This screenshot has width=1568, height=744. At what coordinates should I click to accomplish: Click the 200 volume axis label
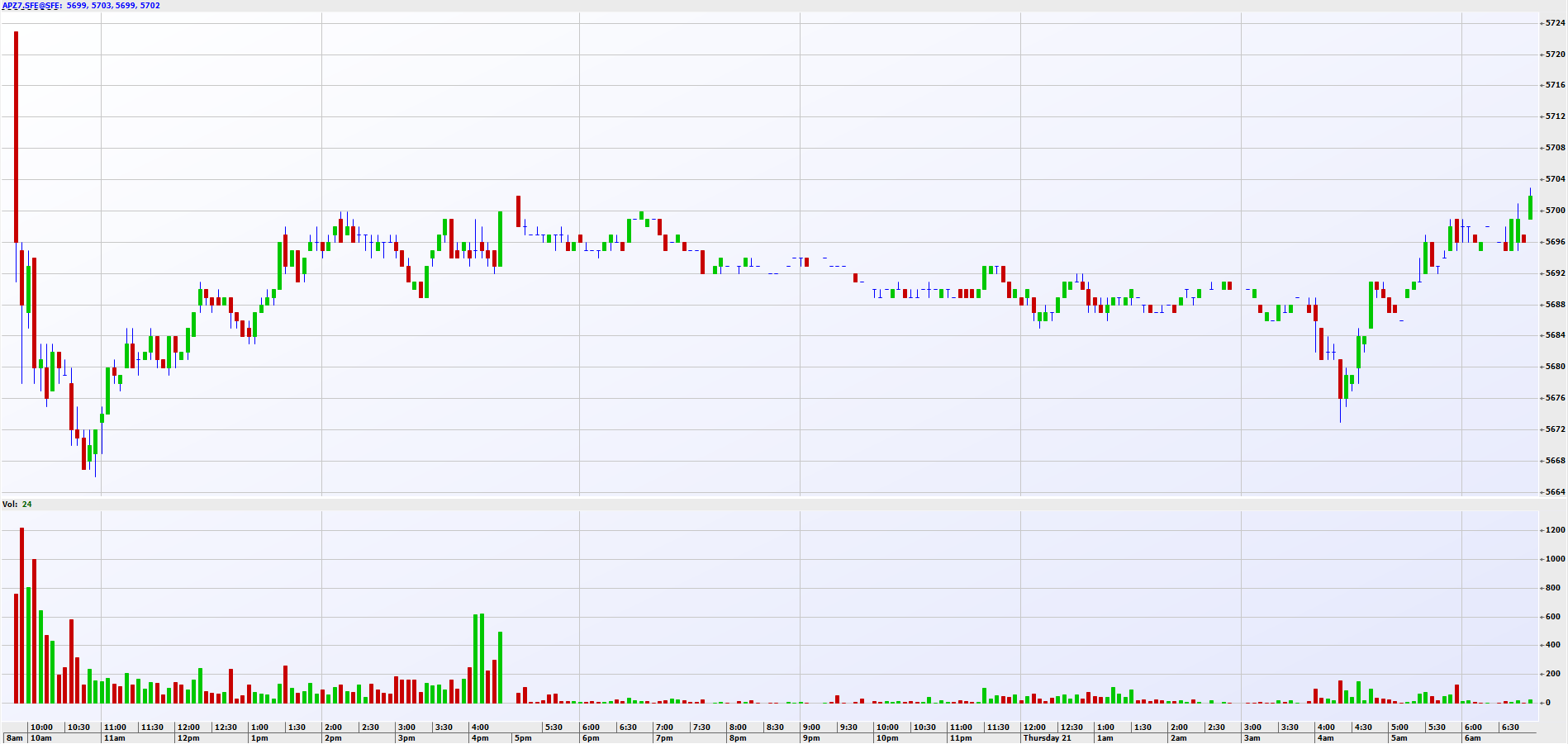coord(1553,674)
